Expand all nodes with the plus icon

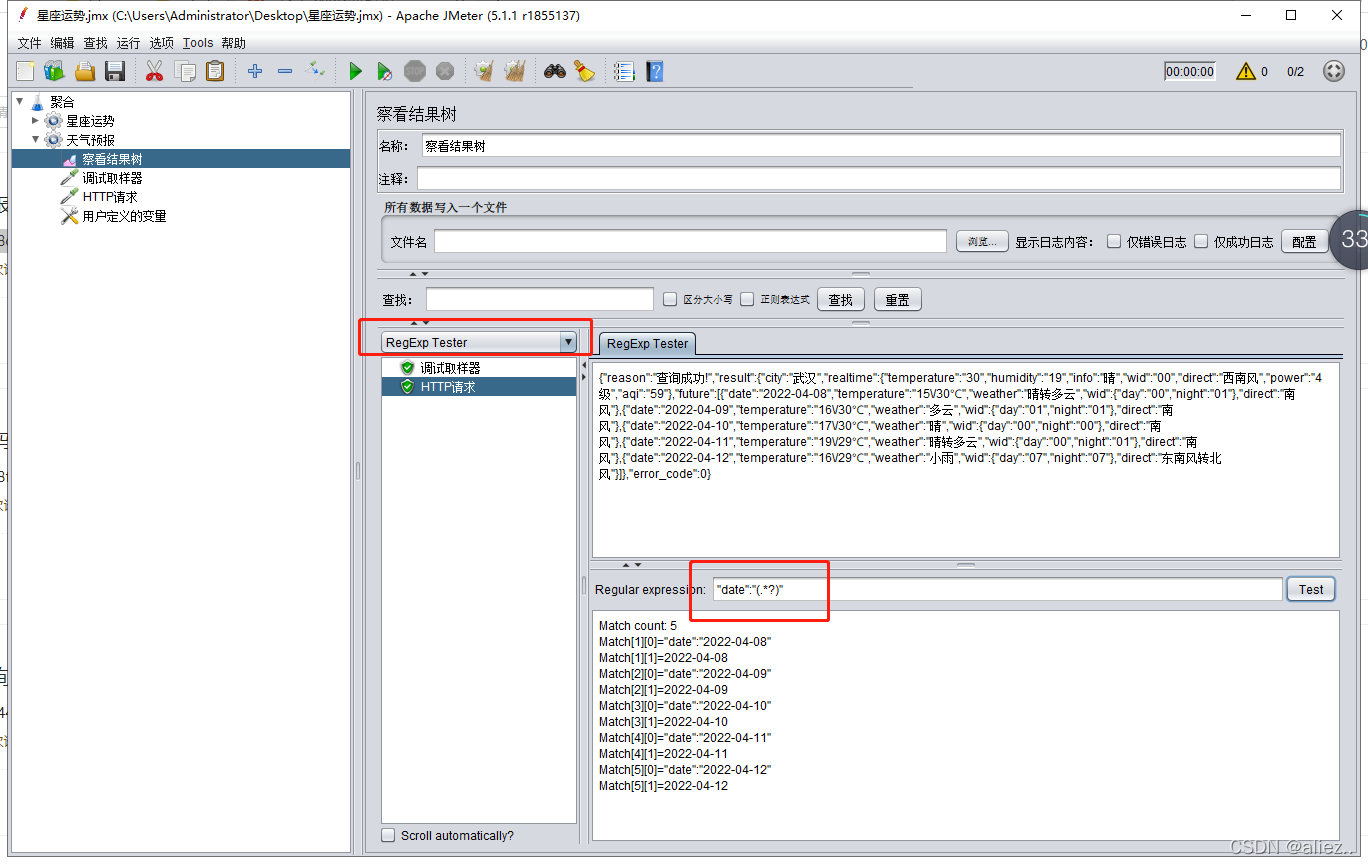point(255,71)
